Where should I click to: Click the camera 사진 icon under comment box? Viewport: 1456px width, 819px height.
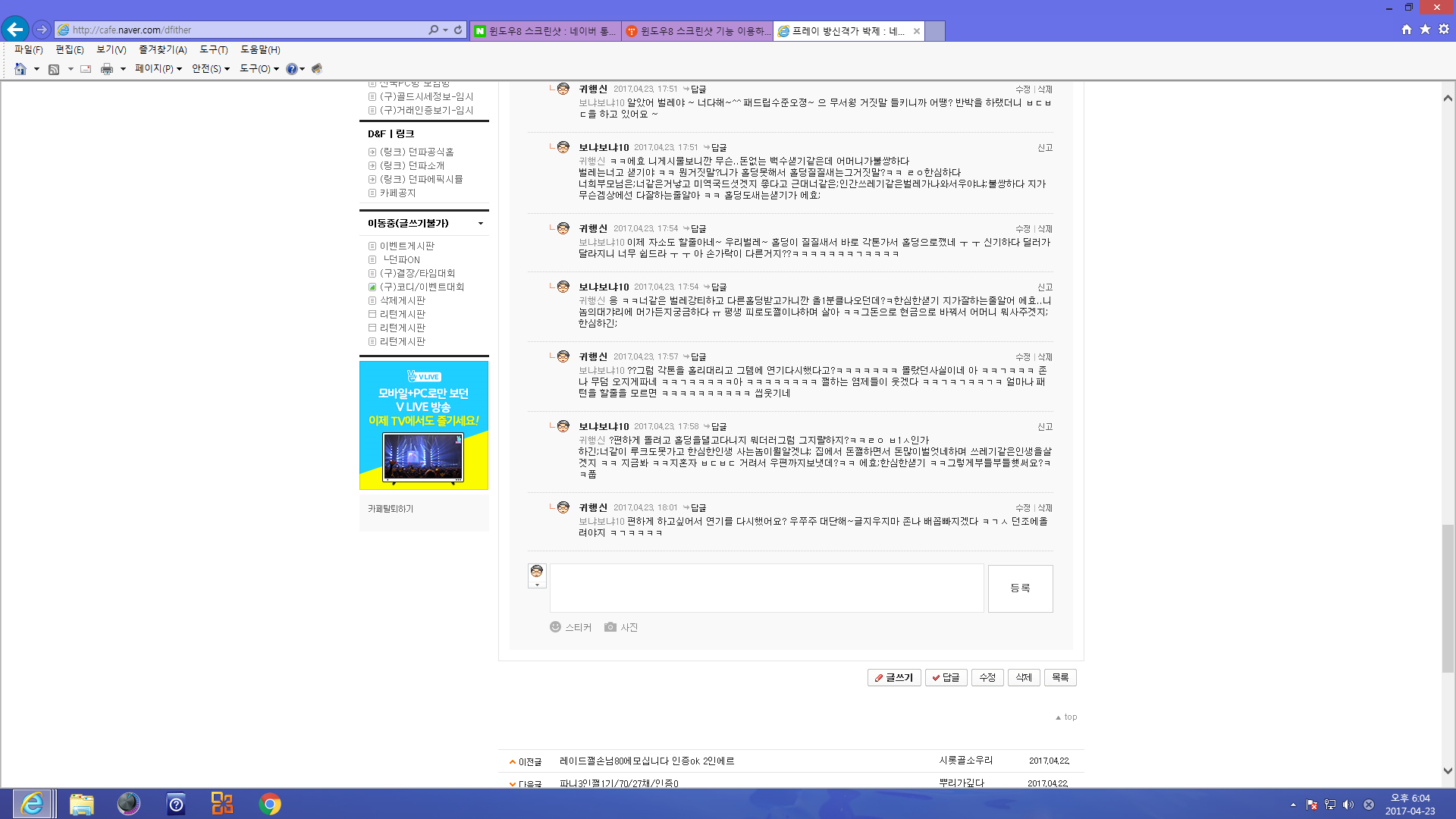(610, 627)
